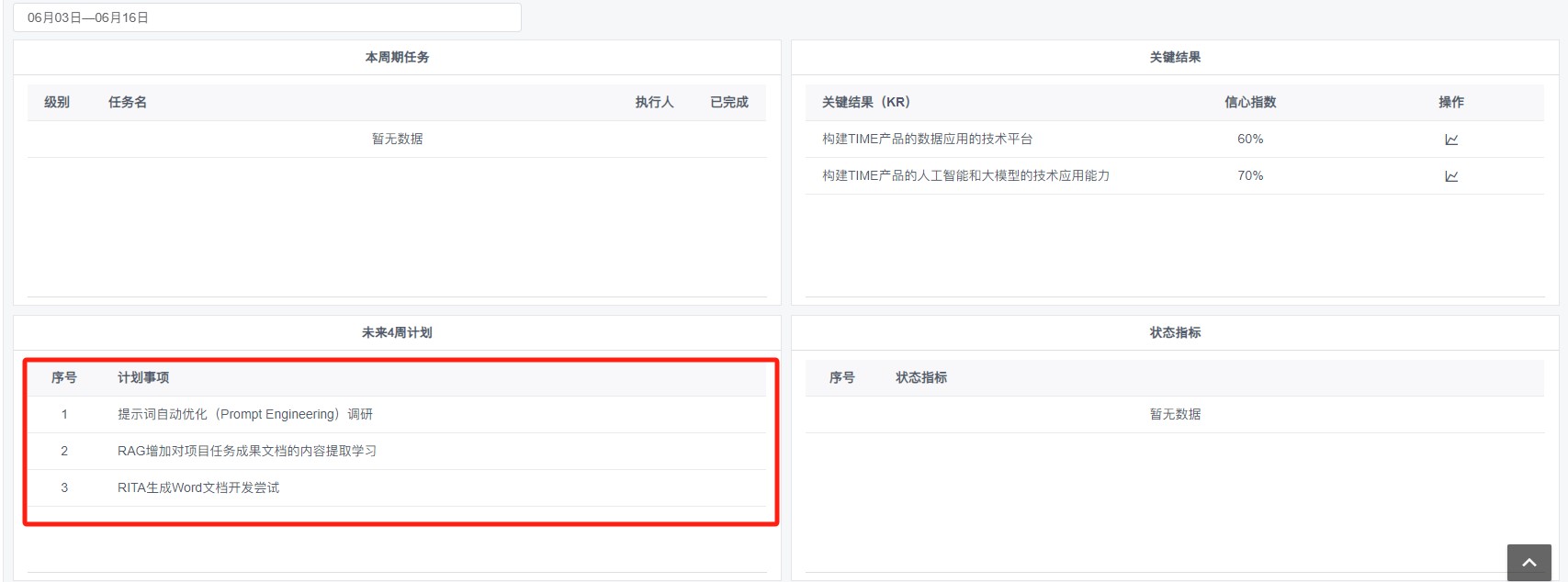
Task: Click 暂无数据 in the 状态指标 table
Action: point(1175,414)
